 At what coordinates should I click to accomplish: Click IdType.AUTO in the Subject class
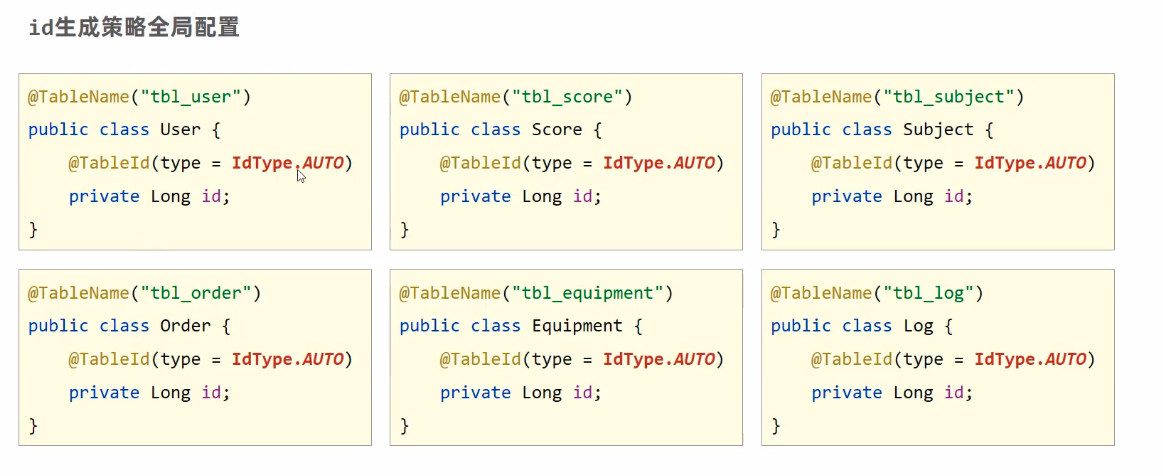point(1031,163)
